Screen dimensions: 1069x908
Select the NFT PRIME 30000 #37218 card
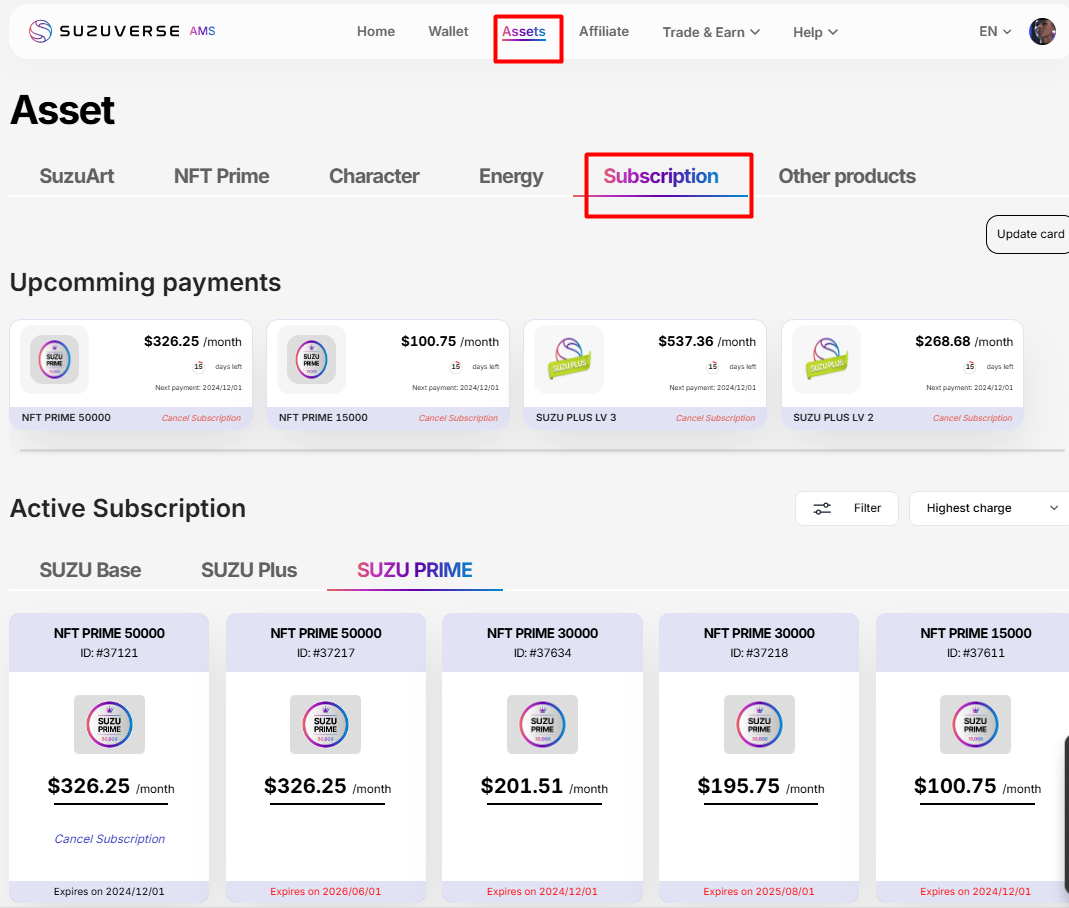[759, 750]
